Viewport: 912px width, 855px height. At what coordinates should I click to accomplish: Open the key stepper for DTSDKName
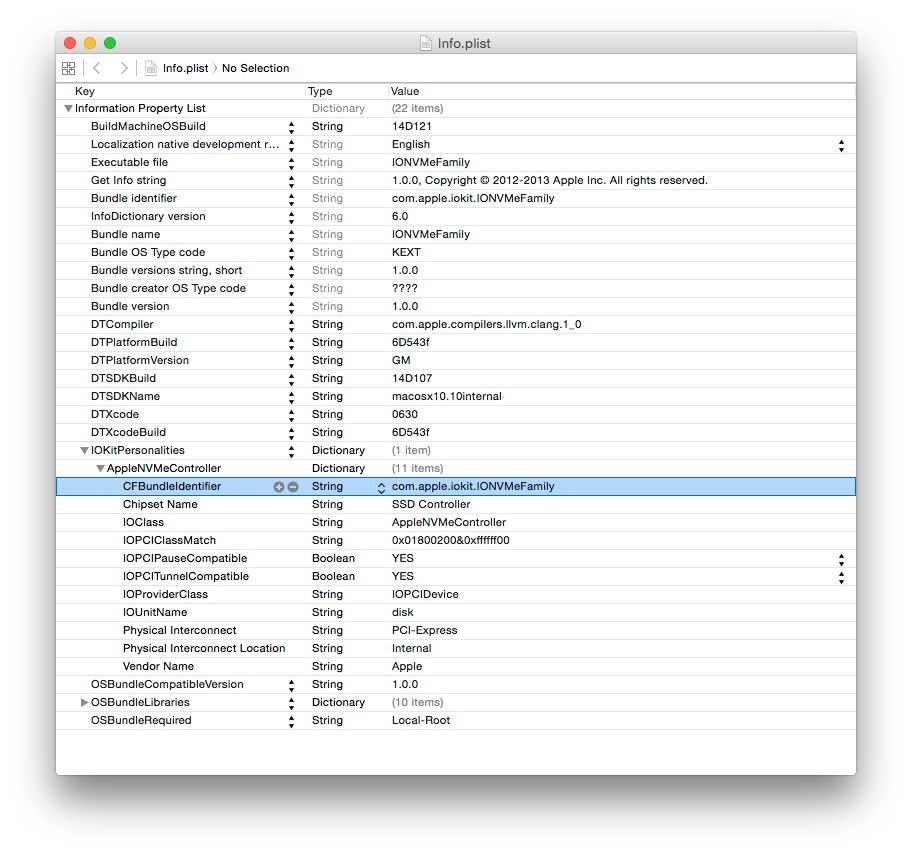(291, 398)
